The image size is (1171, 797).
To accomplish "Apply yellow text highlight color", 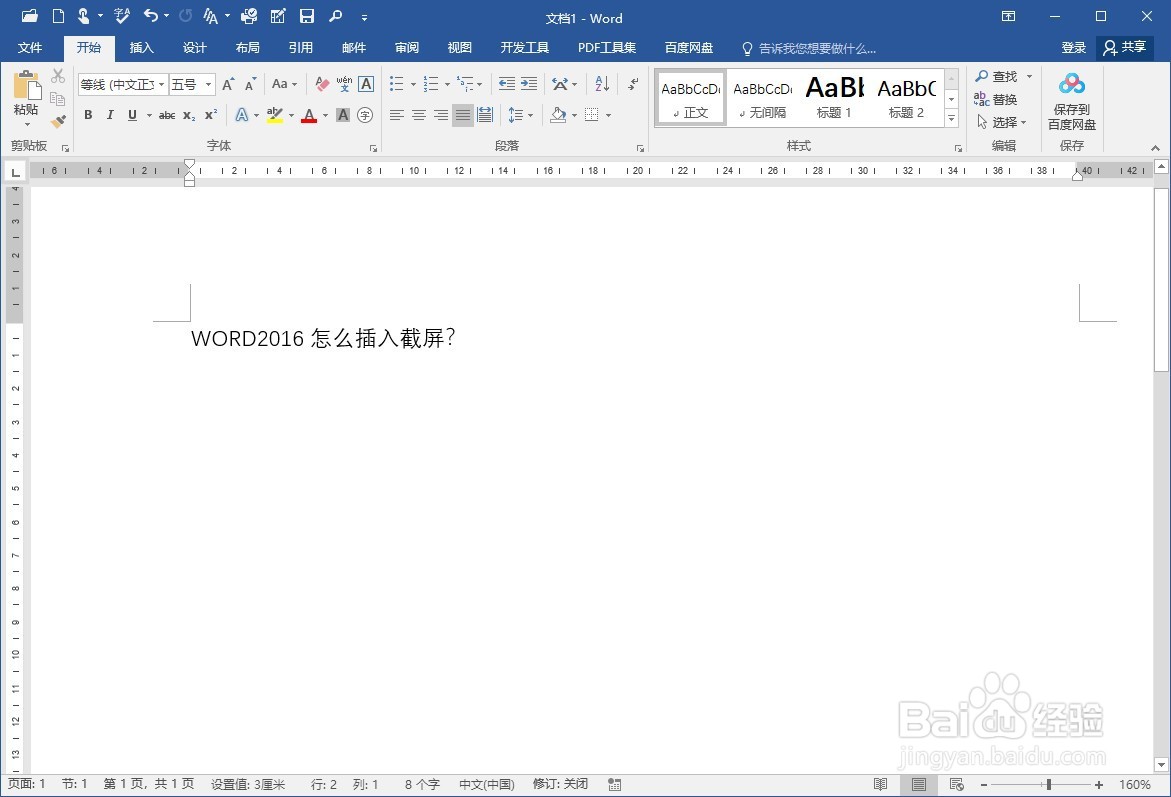I will [x=276, y=115].
